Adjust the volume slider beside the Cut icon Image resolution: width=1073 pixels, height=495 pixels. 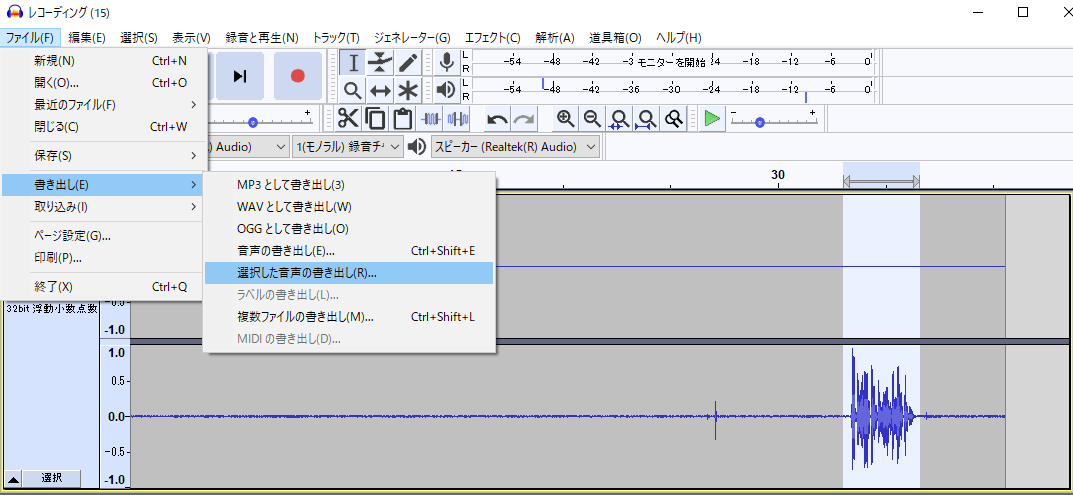click(x=259, y=120)
